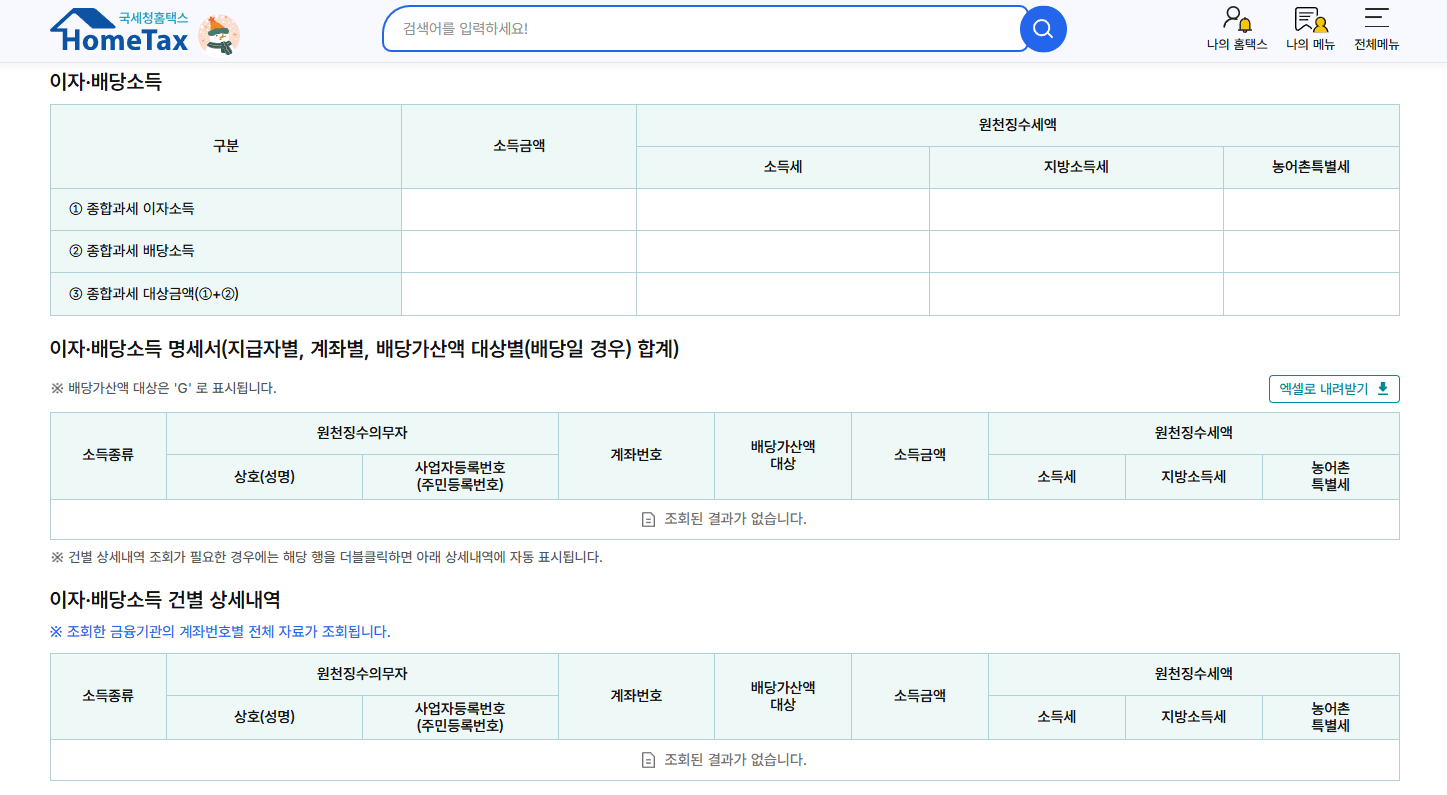Select 상호(성명) header in the 명세서 table
This screenshot has width=1447, height=795.
point(265,477)
